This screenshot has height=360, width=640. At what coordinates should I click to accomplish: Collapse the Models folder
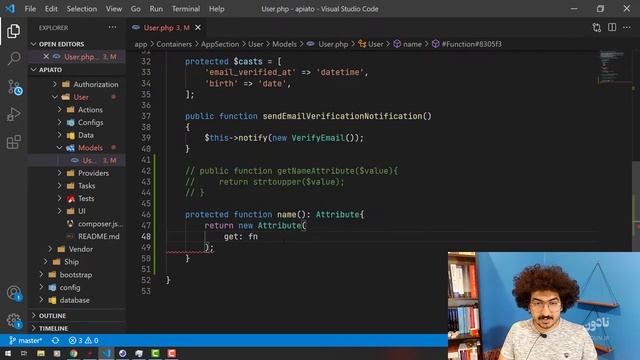click(x=77, y=147)
